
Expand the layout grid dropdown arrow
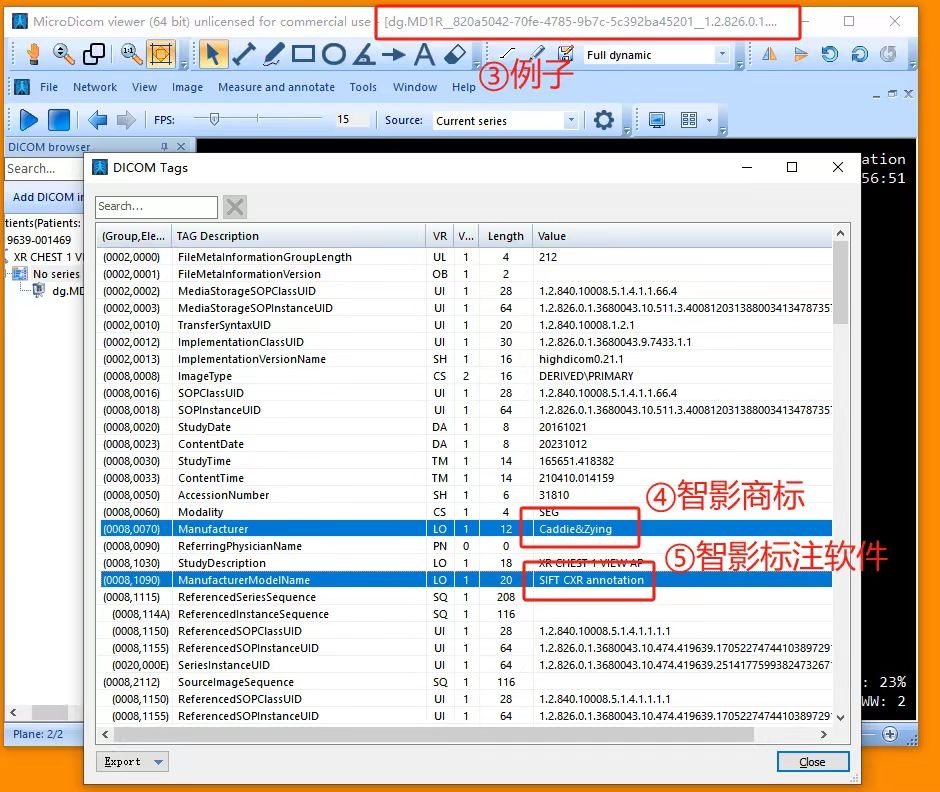709,120
